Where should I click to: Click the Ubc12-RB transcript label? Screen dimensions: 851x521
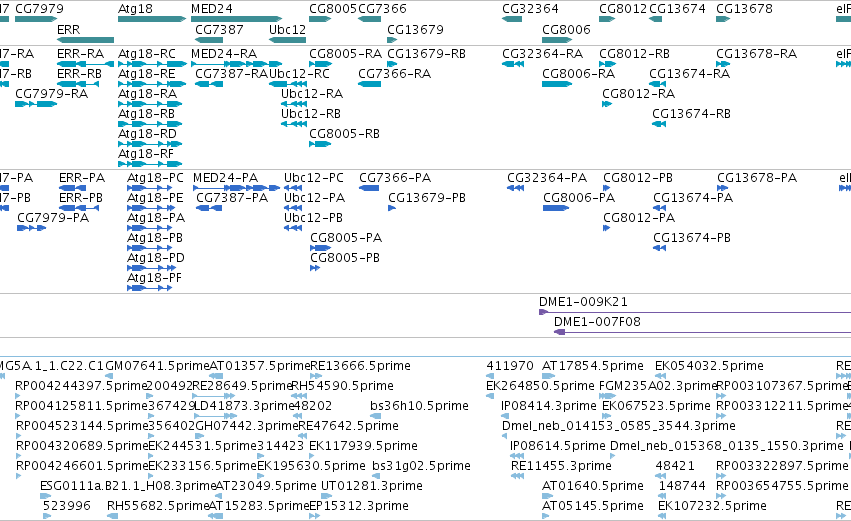pos(311,114)
